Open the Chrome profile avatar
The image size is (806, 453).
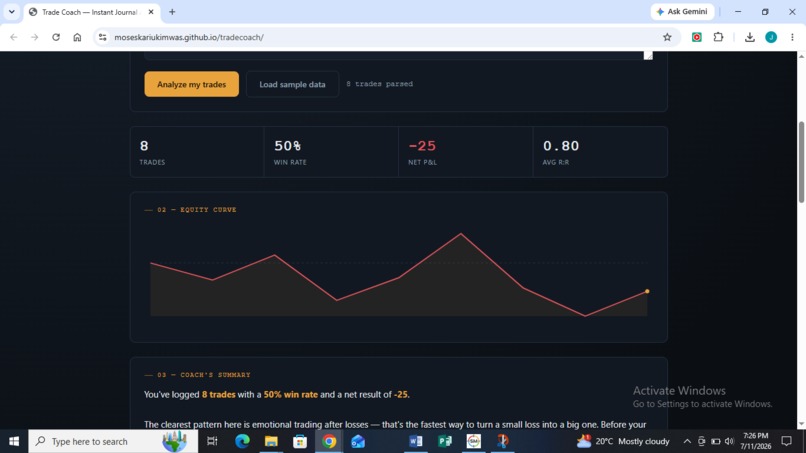[x=771, y=37]
